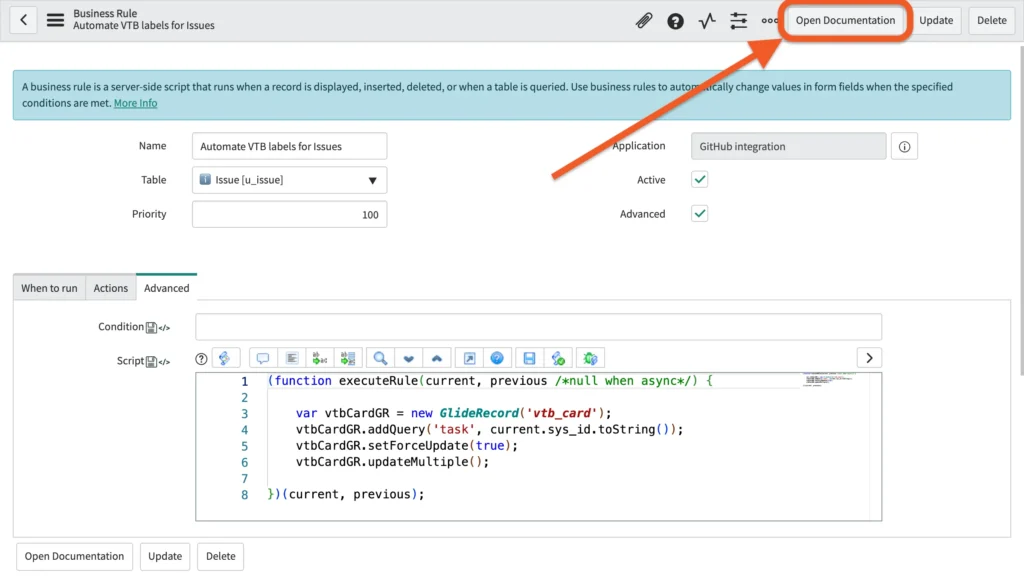
Task: Select the Advanced tab
Action: [x=167, y=288]
